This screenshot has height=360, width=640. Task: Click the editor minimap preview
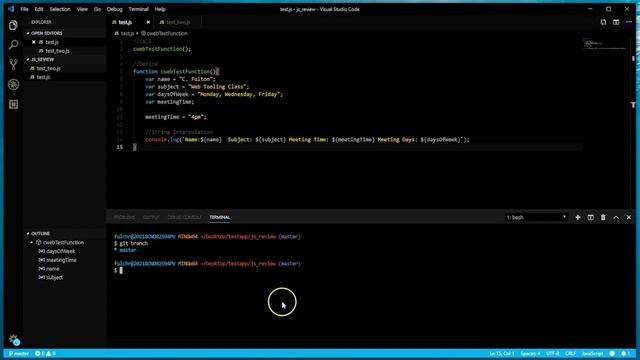(x=604, y=44)
